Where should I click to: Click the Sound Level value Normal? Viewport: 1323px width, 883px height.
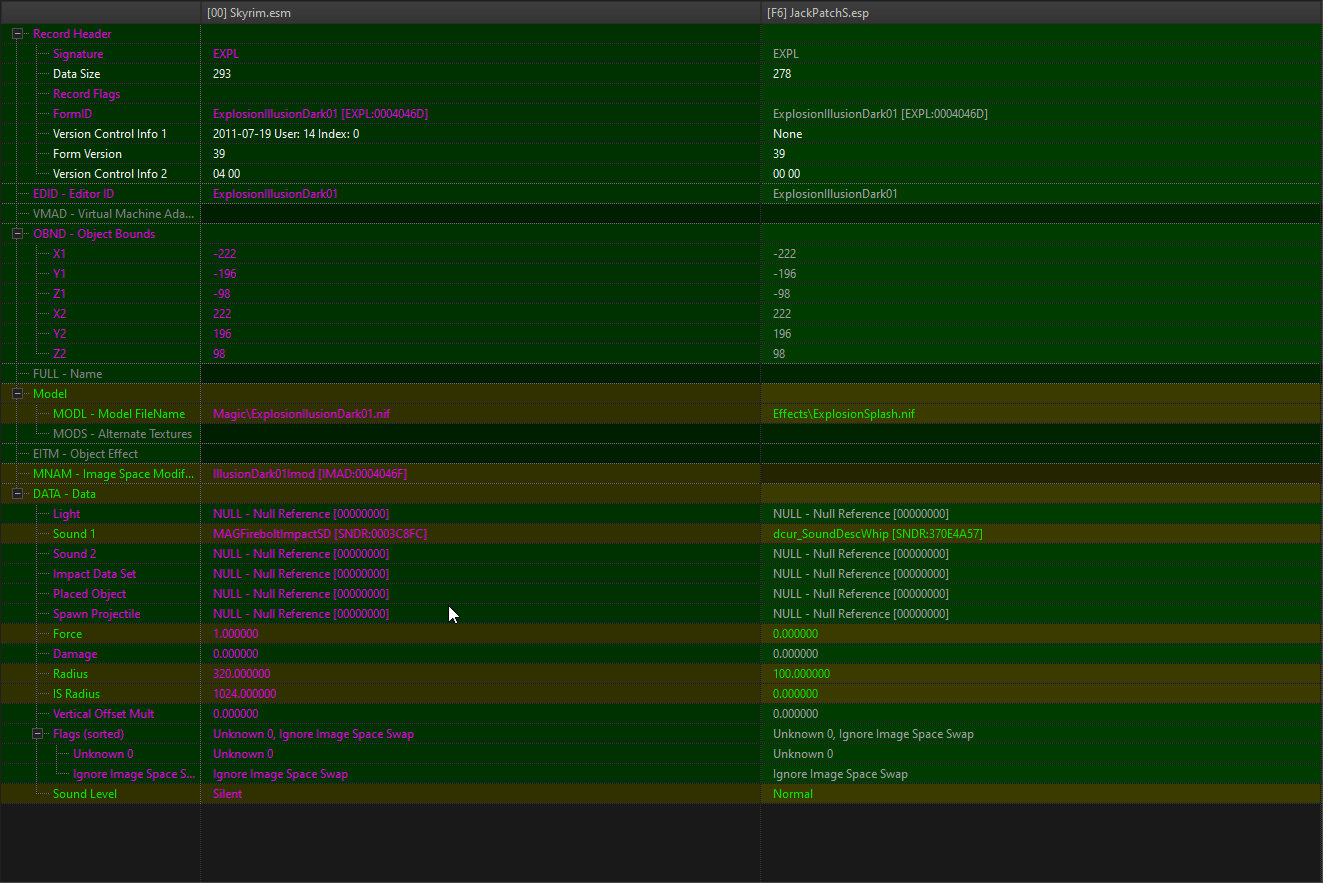coord(793,794)
